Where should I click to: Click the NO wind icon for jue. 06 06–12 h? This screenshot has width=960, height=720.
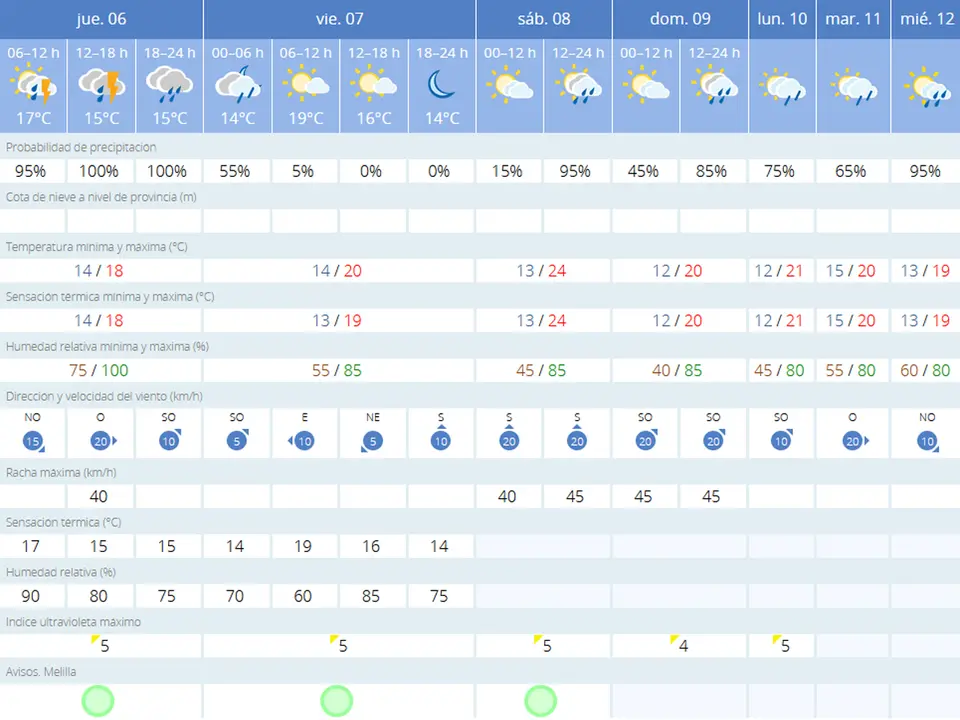34,441
